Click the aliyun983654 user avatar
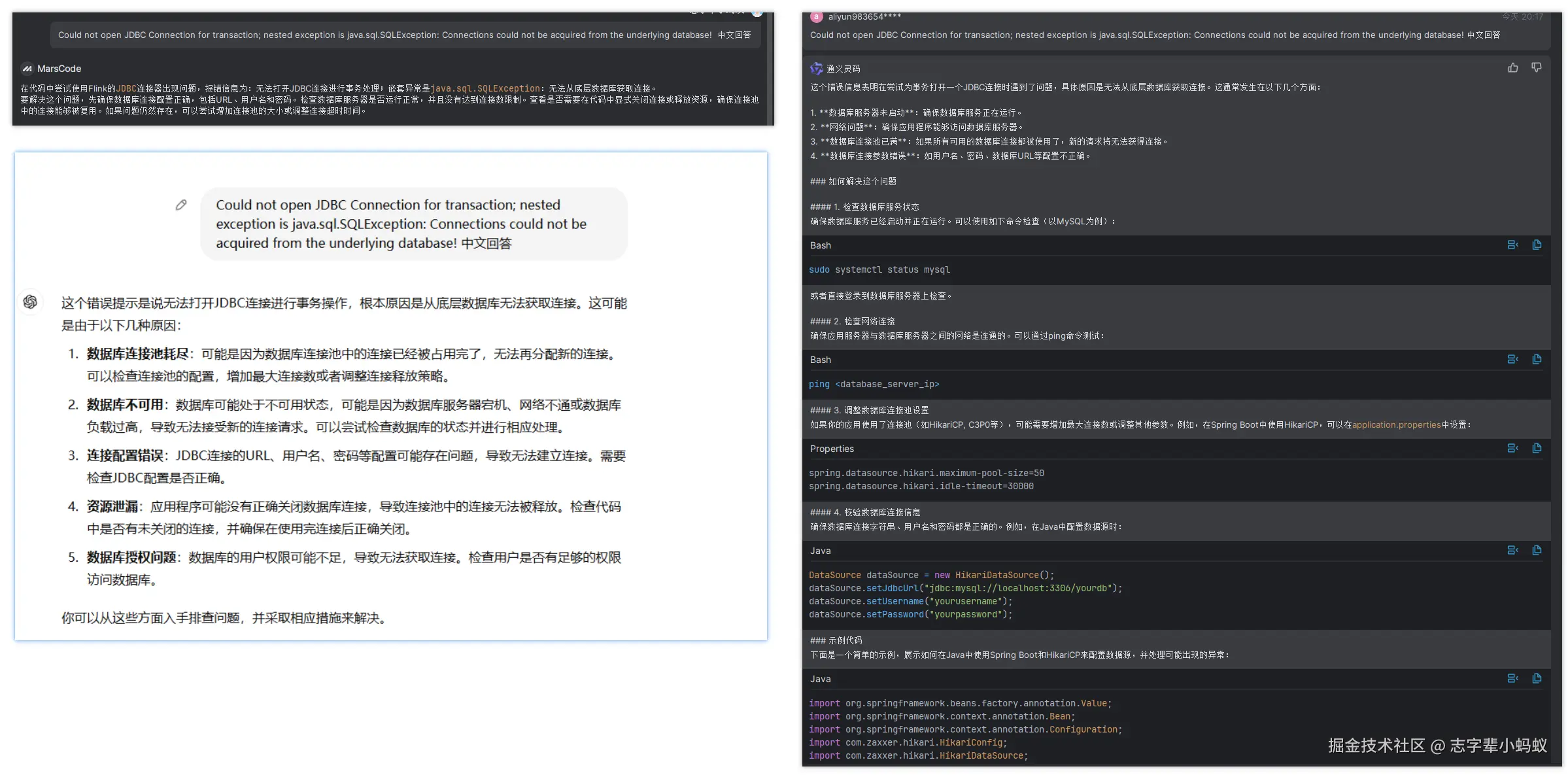 (816, 17)
